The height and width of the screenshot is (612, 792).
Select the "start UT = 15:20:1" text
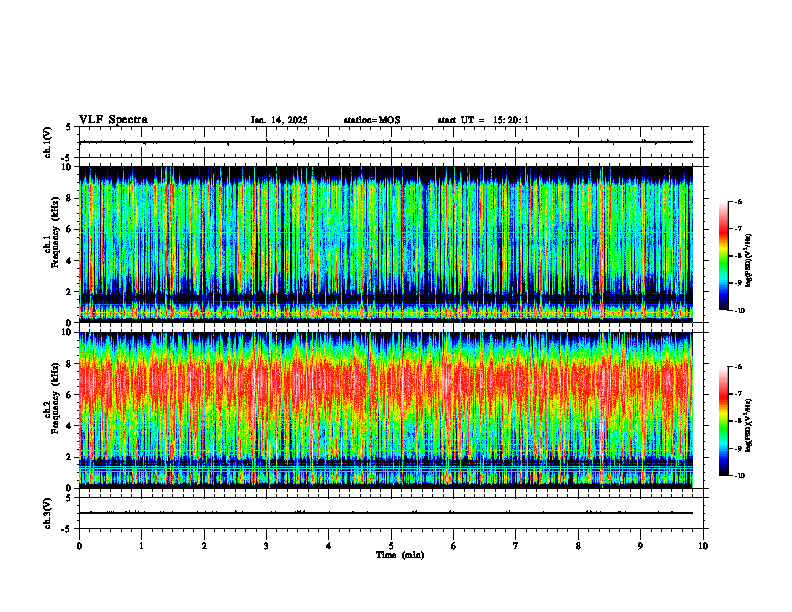[x=483, y=120]
